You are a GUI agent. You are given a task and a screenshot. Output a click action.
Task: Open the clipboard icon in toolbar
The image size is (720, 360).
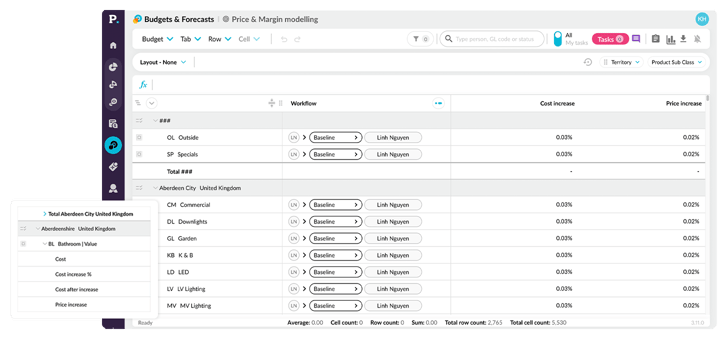pyautogui.click(x=656, y=39)
